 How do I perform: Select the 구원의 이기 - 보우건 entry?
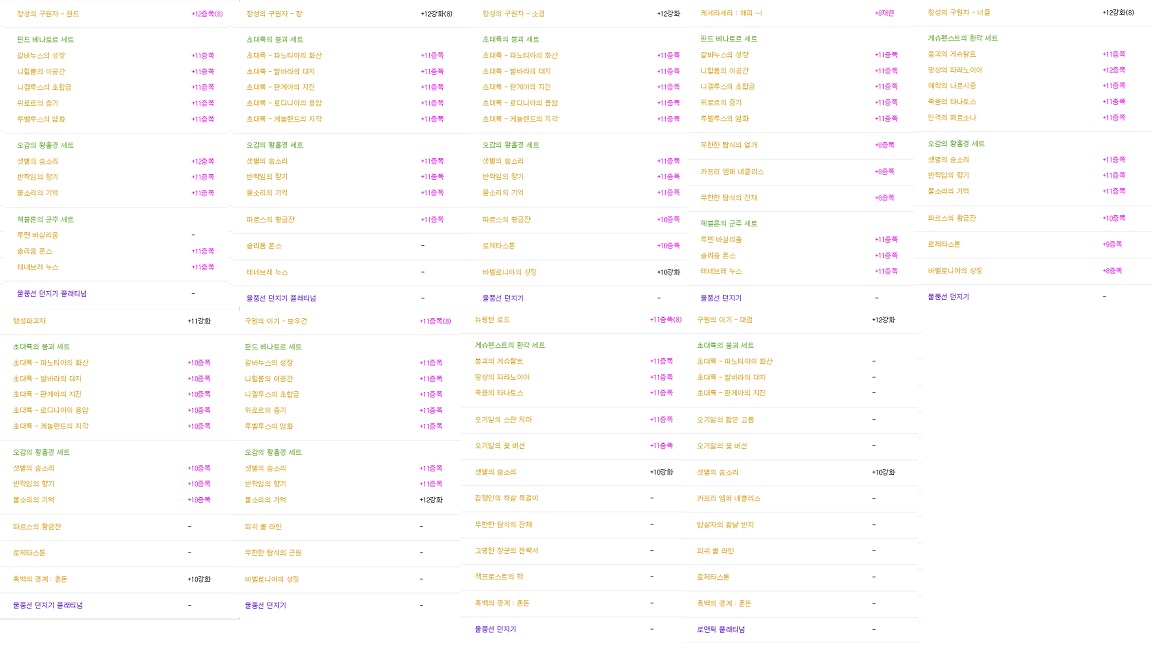click(x=276, y=321)
